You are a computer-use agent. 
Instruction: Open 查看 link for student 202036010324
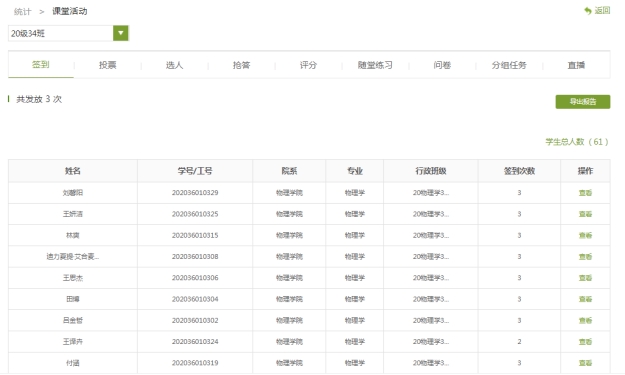coord(585,342)
